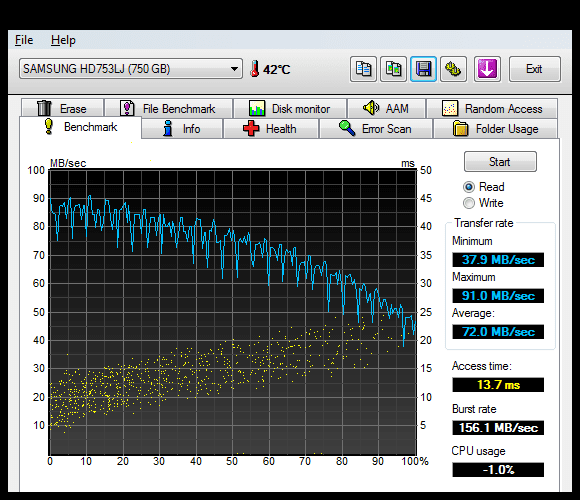580x500 pixels.
Task: Select the Read radio button
Action: coord(469,187)
